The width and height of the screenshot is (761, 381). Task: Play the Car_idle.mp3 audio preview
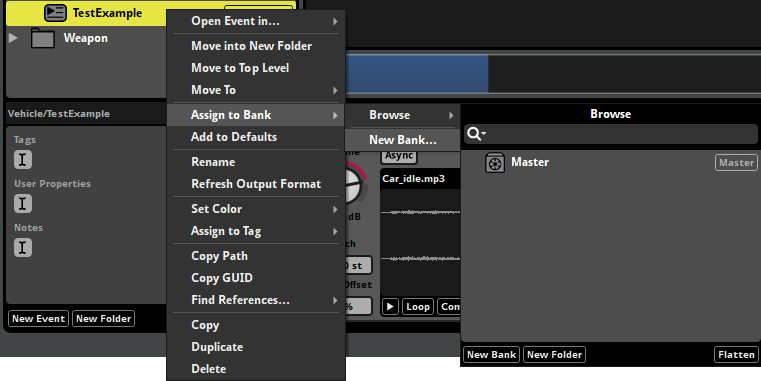point(391,307)
